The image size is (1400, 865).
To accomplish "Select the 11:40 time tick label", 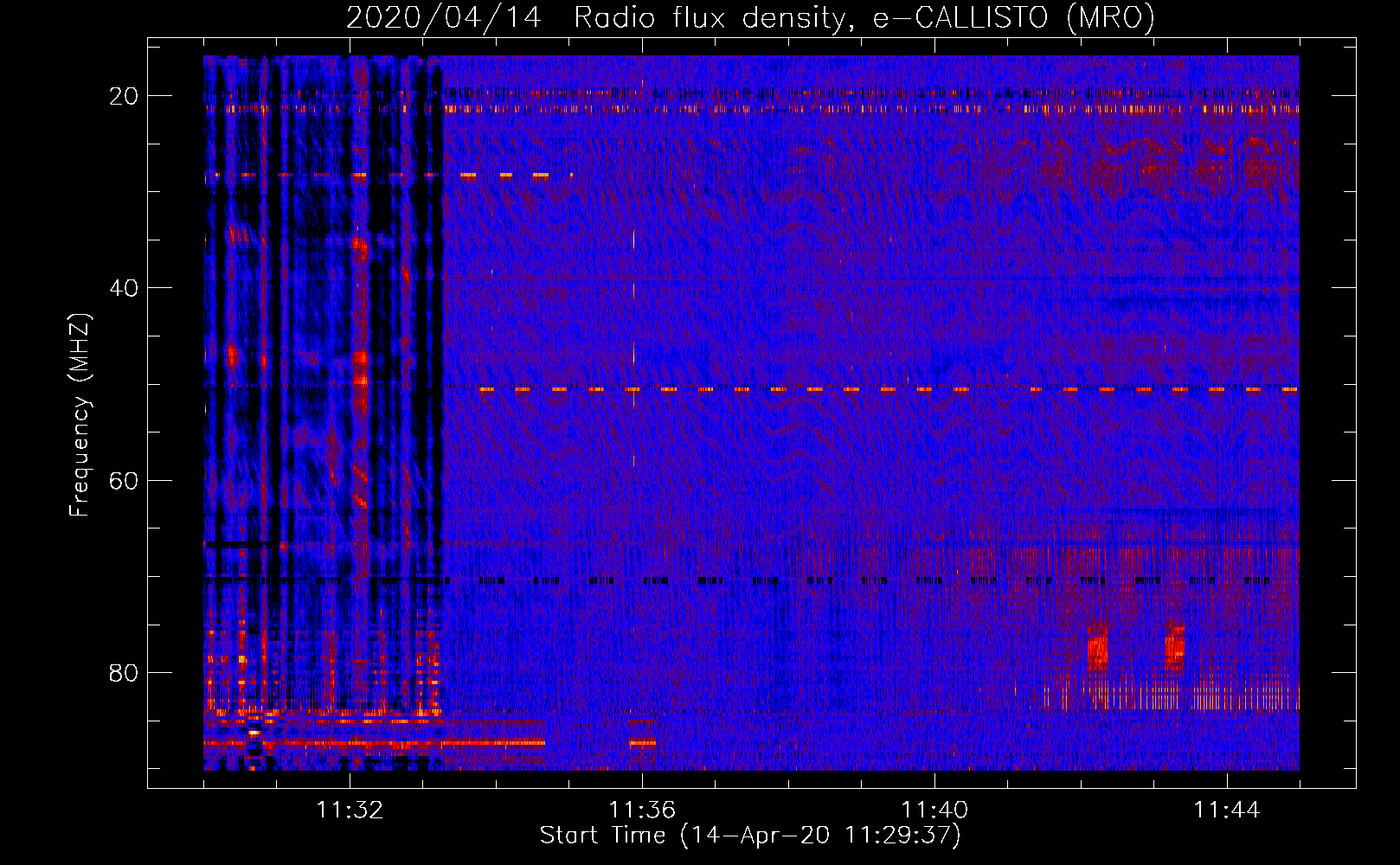I will [x=934, y=811].
